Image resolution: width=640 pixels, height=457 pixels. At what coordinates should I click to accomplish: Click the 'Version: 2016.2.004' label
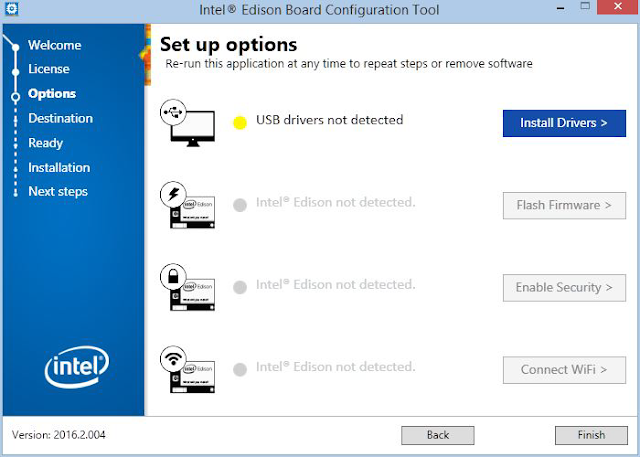click(x=58, y=435)
